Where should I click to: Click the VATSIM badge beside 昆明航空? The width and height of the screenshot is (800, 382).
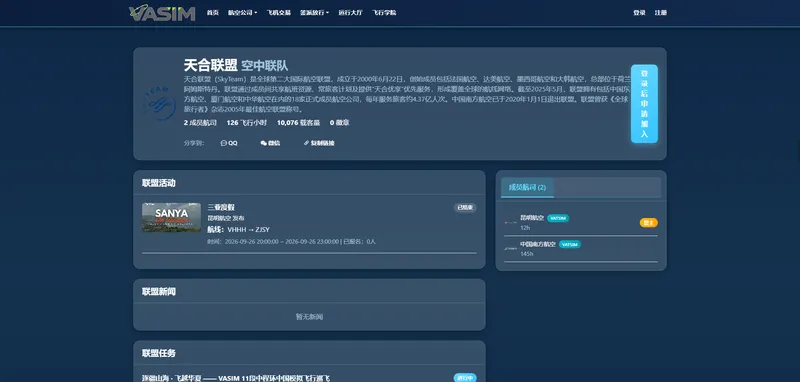(x=558, y=218)
